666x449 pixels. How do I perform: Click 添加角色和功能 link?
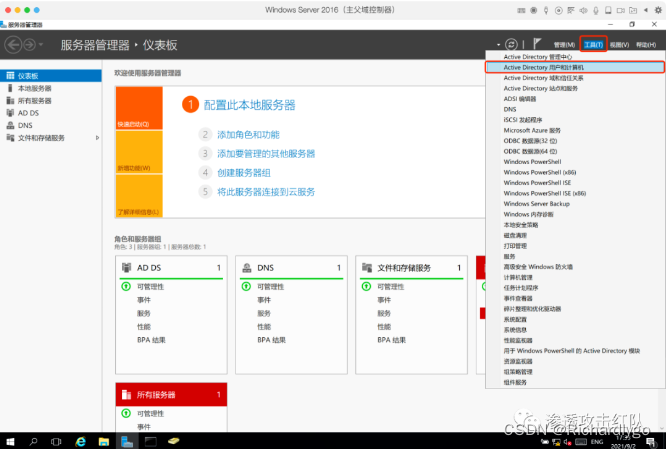(x=248, y=135)
